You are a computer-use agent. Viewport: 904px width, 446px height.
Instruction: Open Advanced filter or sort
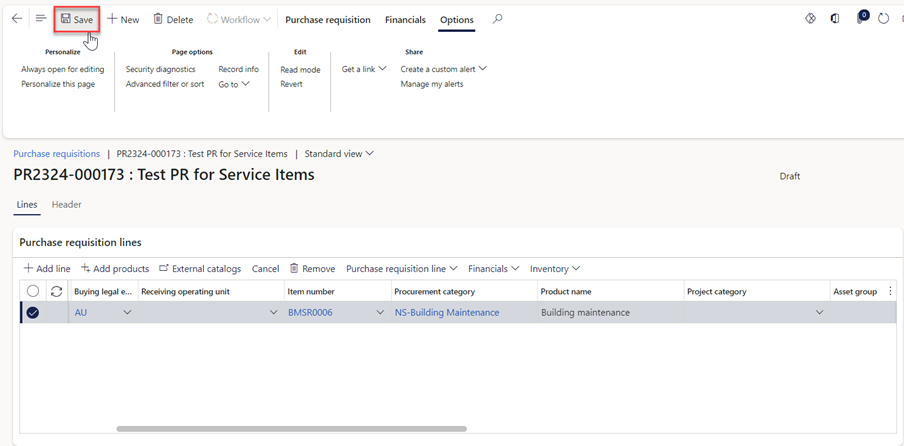[x=165, y=84]
